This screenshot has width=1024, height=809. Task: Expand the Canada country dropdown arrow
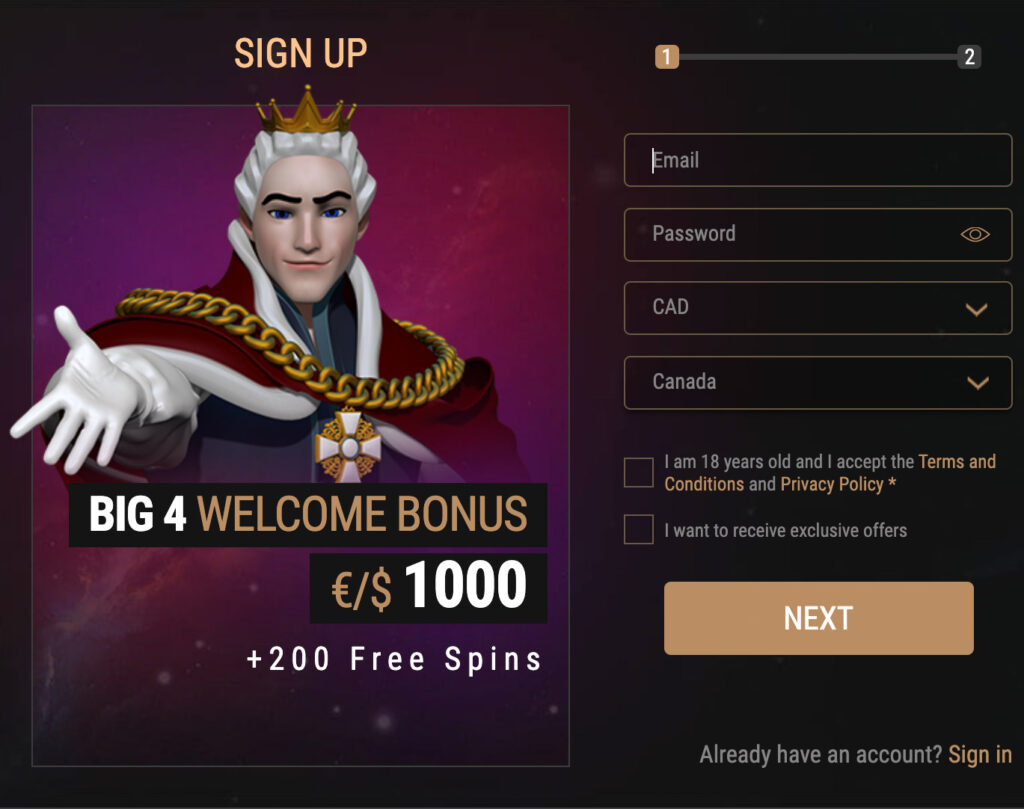pos(978,383)
